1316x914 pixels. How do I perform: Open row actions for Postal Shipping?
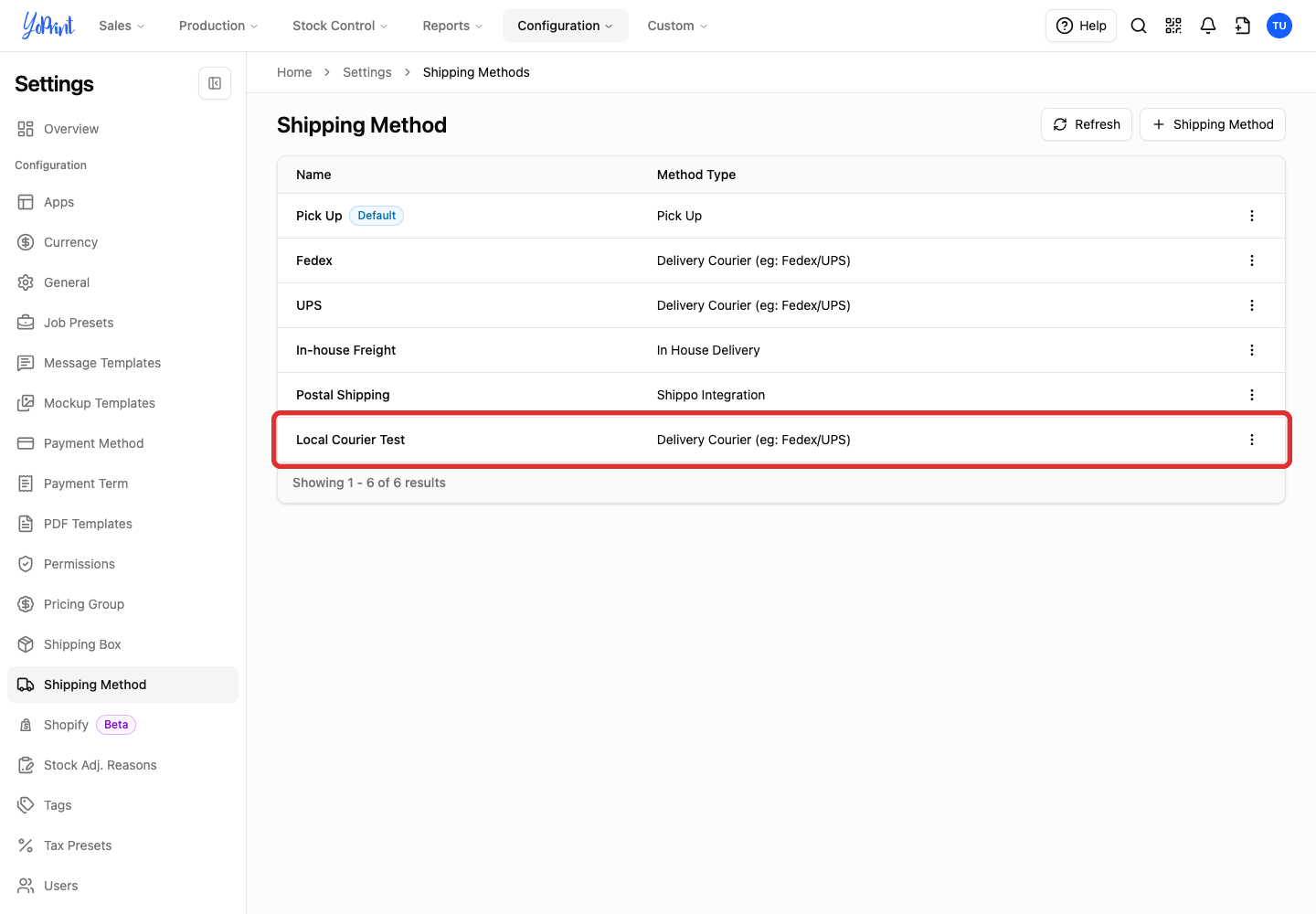(x=1252, y=395)
